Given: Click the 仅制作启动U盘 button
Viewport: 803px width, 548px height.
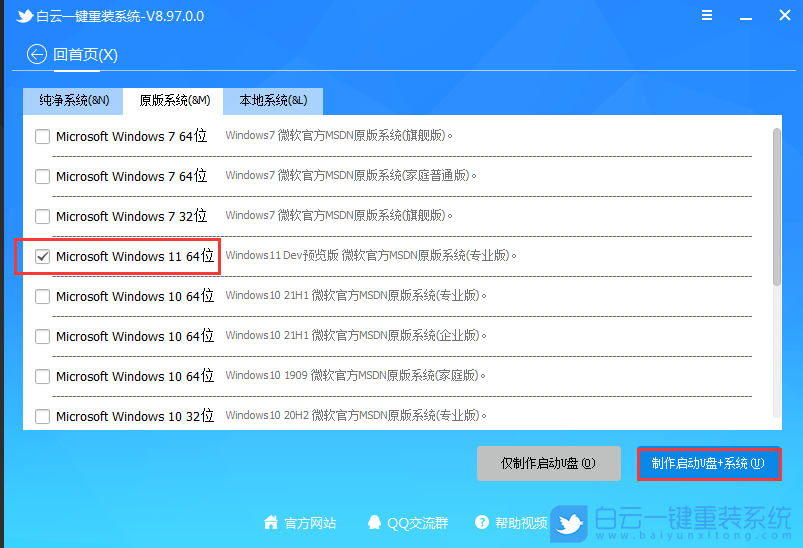Looking at the screenshot, I should click(548, 463).
